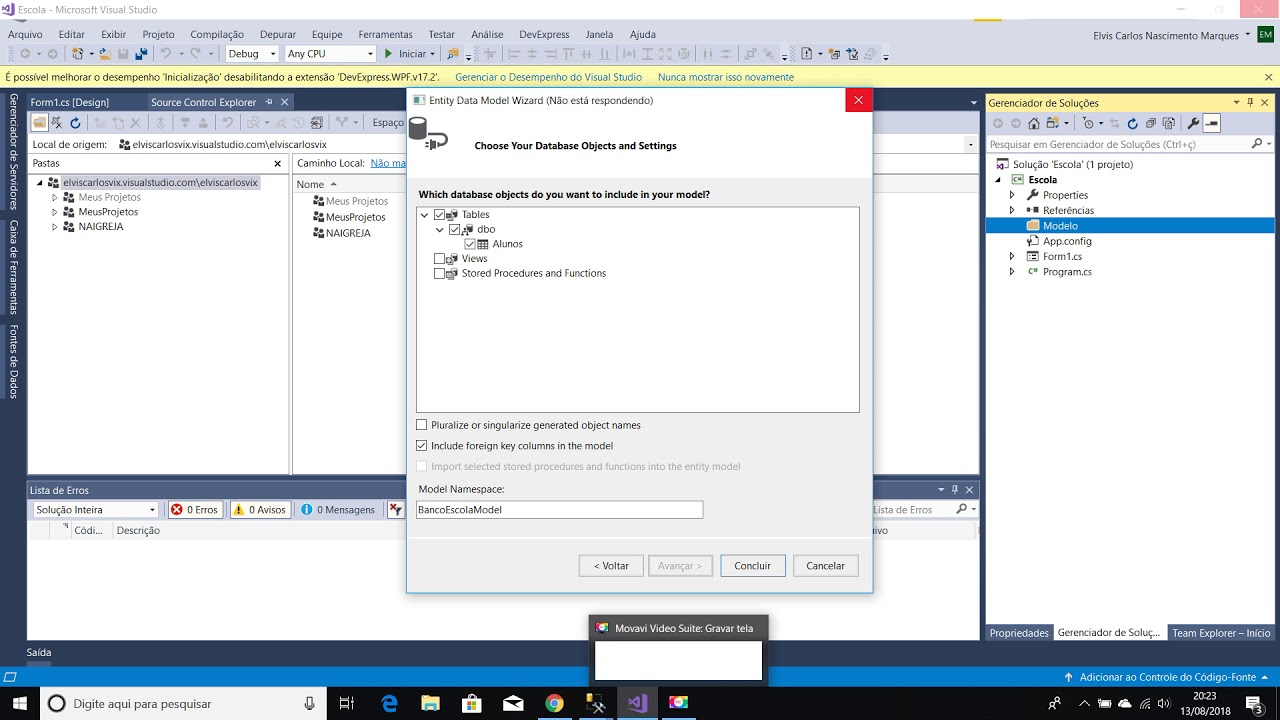Collapse the dbo tree node
The height and width of the screenshot is (720, 1280).
point(439,230)
